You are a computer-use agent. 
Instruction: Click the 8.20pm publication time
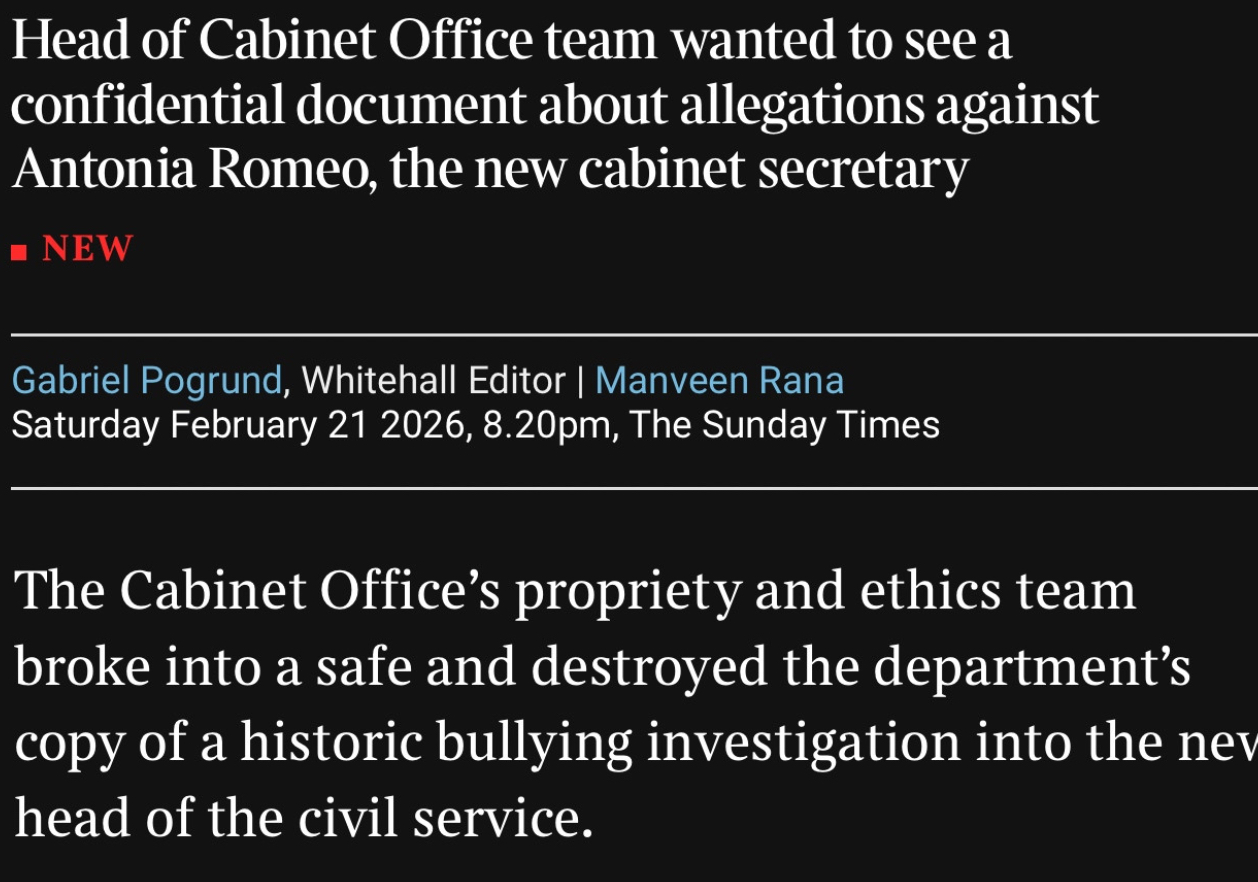point(546,426)
